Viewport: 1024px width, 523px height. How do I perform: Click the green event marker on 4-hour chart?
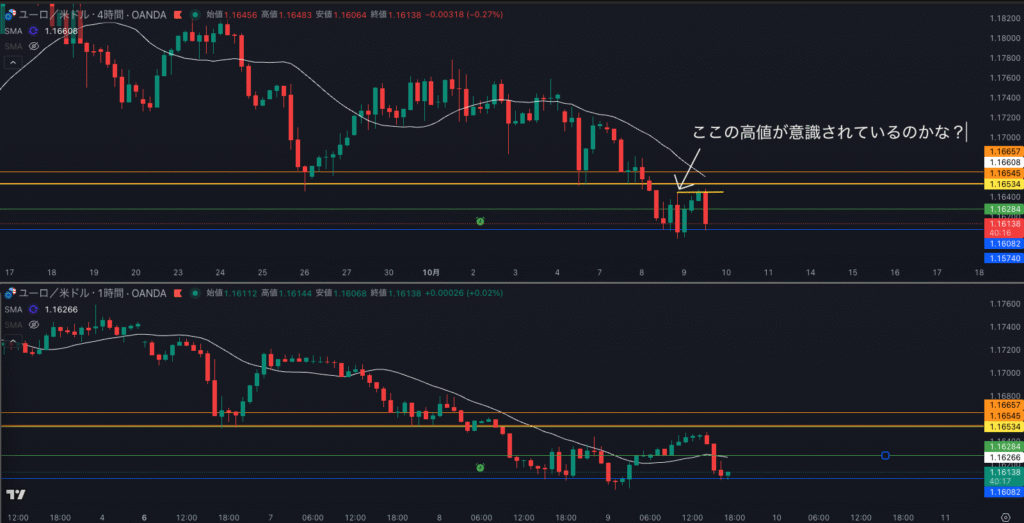pos(481,221)
